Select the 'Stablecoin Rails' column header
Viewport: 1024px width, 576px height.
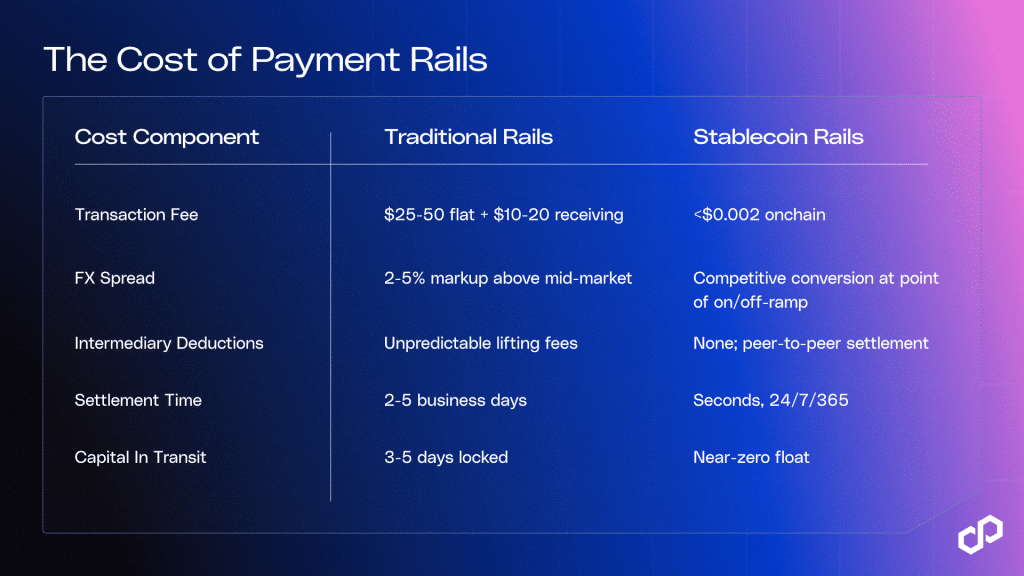pyautogui.click(x=778, y=137)
